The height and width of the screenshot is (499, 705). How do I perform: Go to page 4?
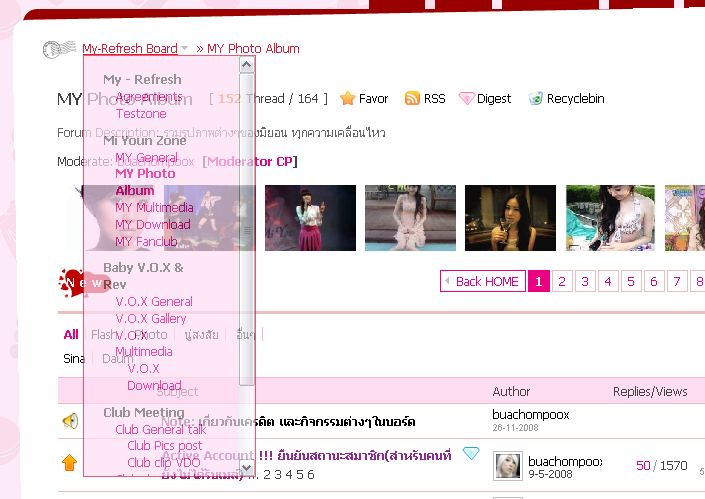coord(608,281)
